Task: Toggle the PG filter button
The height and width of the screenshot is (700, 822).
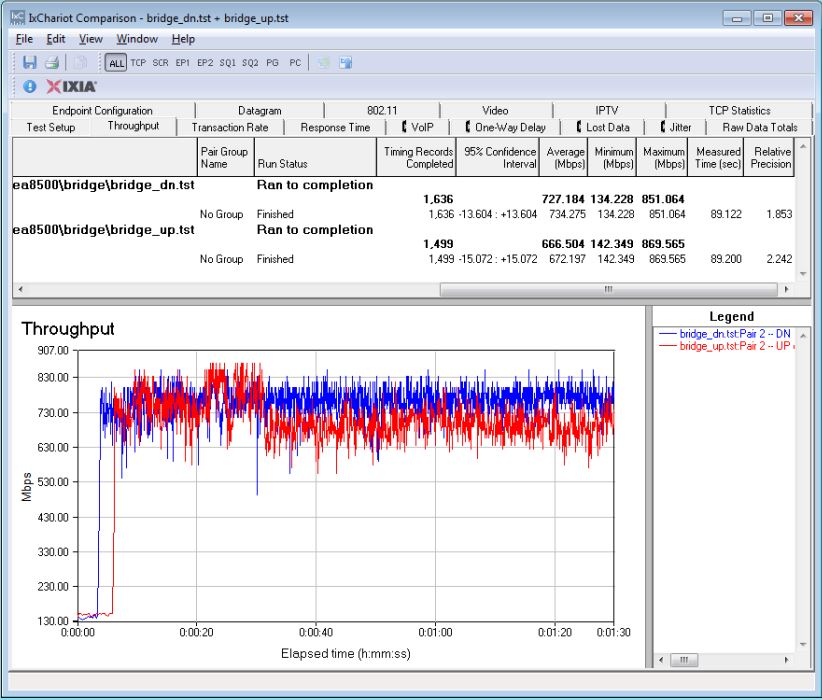Action: click(272, 63)
